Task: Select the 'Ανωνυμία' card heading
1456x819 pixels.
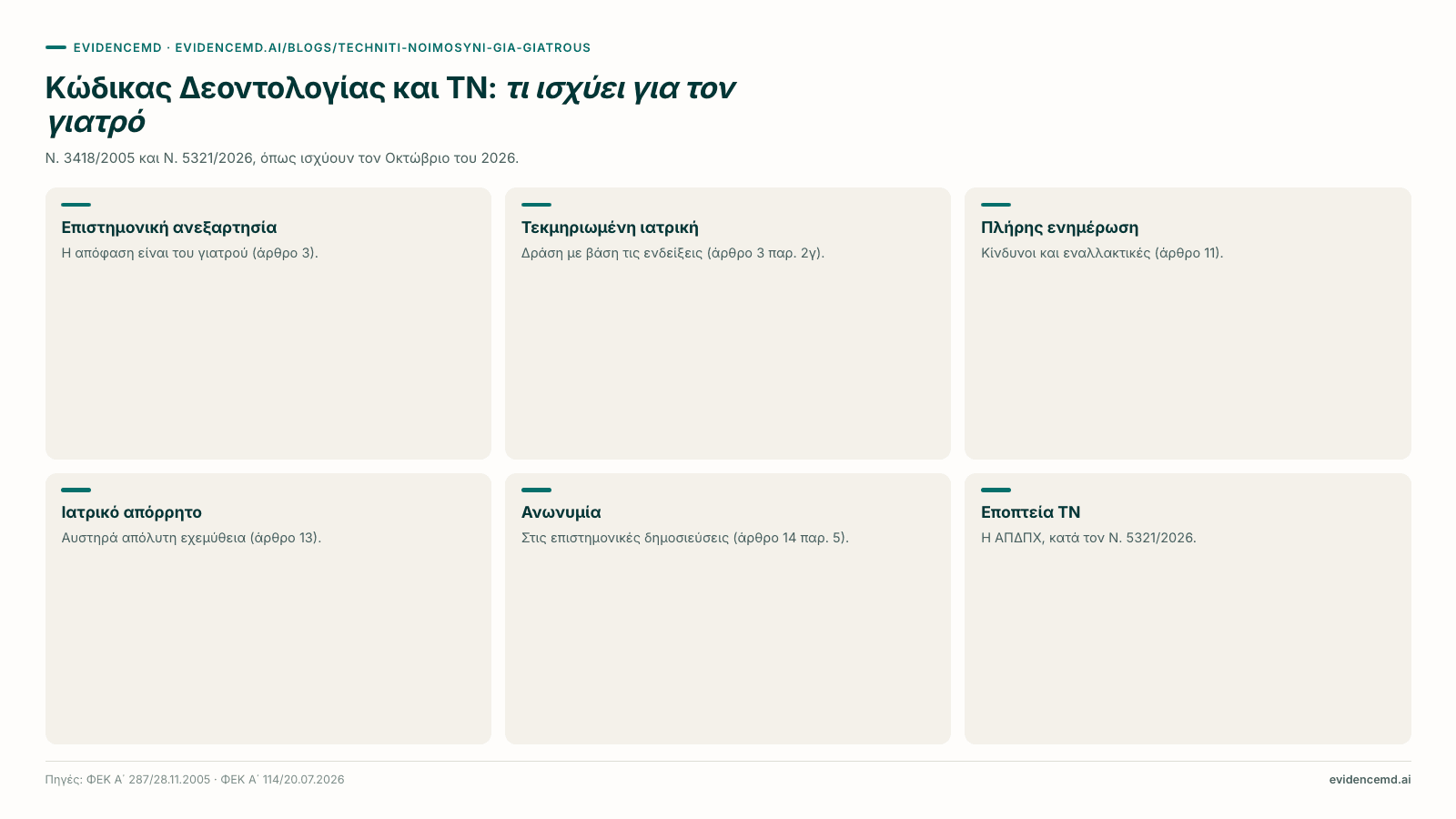Action: pos(561,512)
